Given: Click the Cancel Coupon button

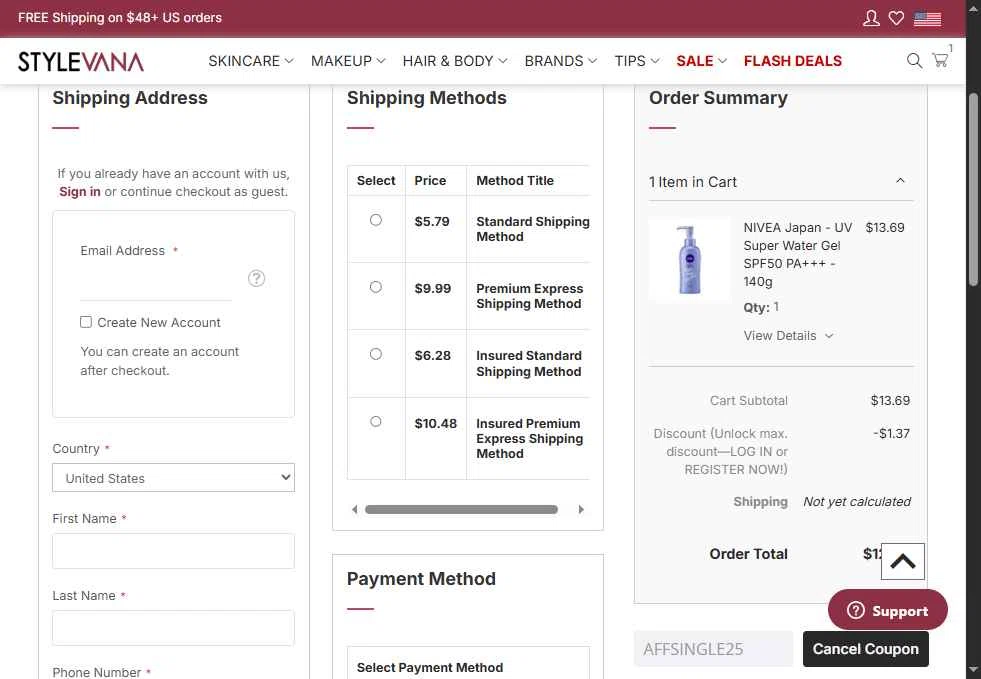Looking at the screenshot, I should point(865,649).
